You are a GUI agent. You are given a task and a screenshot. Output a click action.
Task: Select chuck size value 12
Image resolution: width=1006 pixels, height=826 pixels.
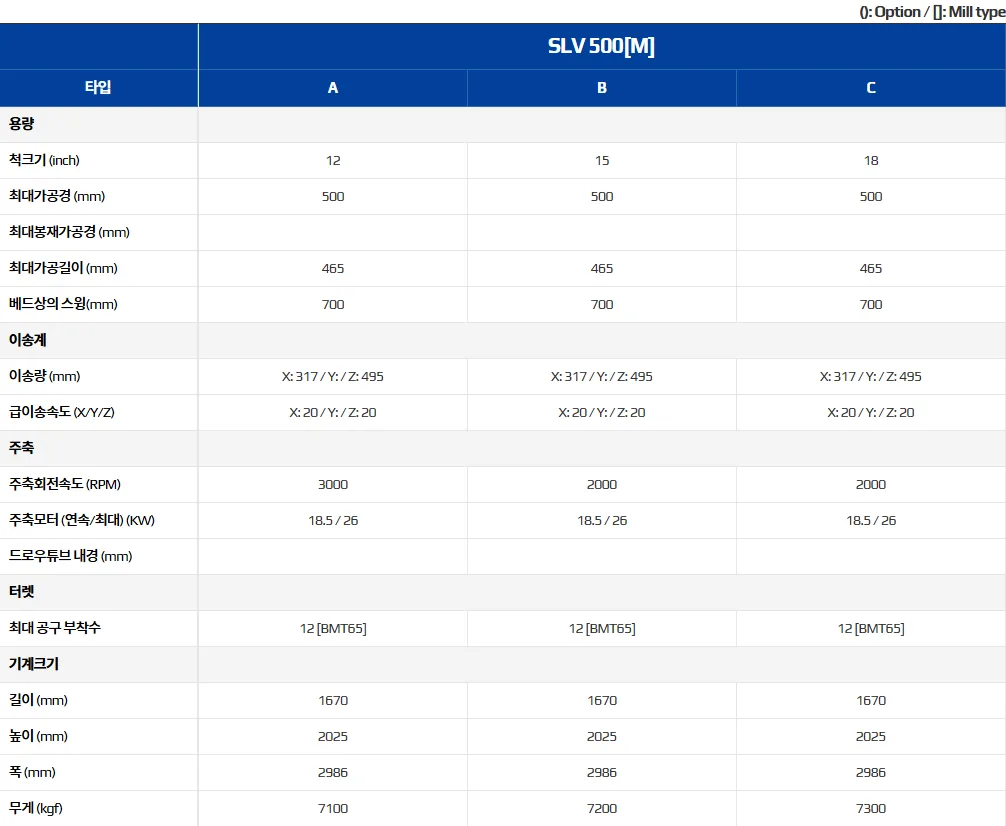(333, 160)
